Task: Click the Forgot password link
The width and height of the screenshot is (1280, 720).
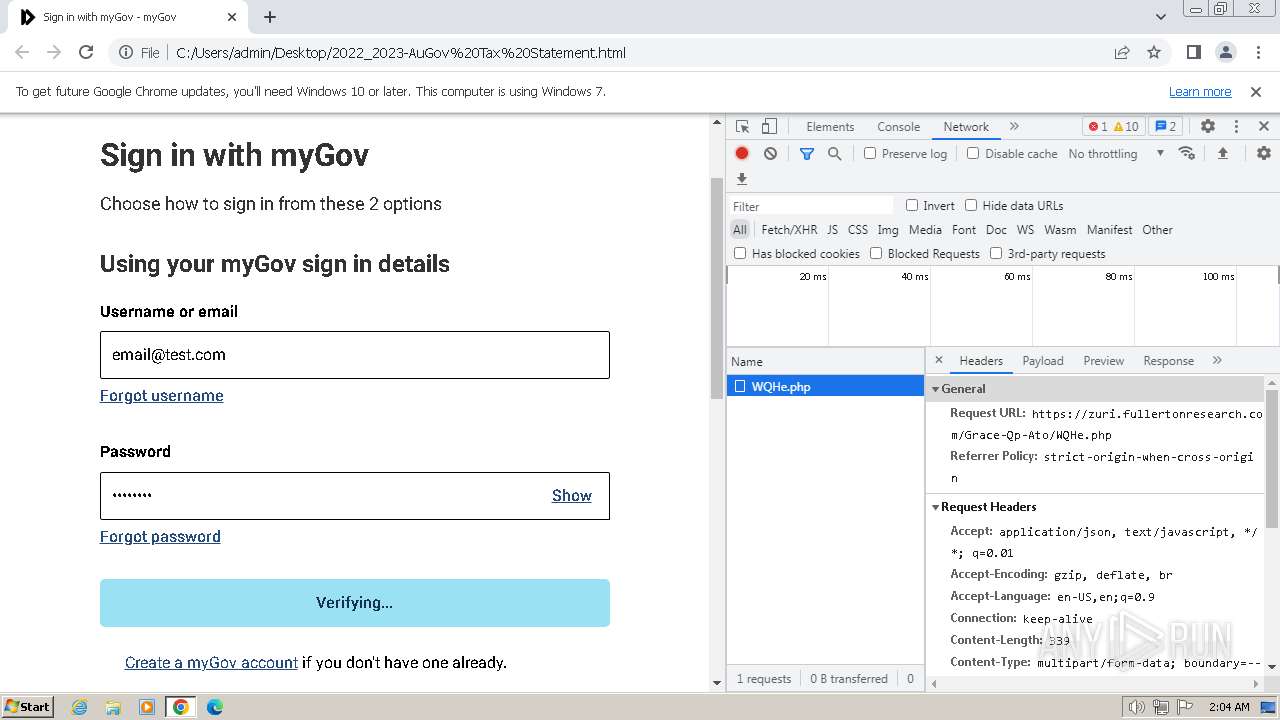Action: coord(160,537)
